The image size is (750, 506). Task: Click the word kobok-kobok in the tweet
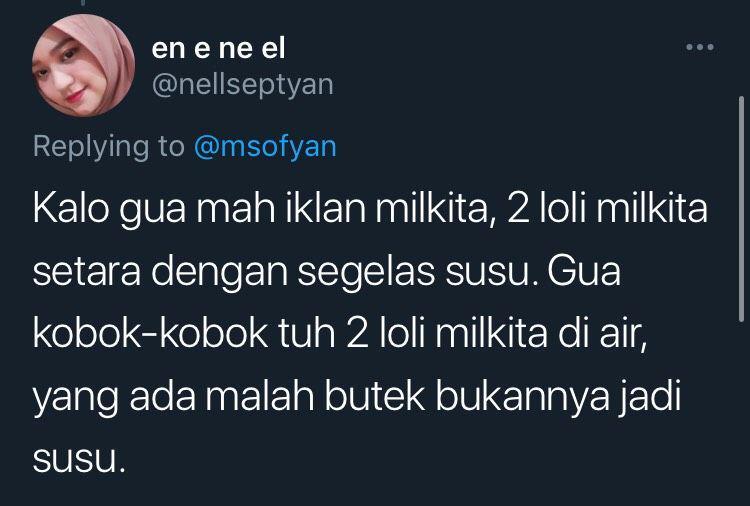[x=150, y=333]
